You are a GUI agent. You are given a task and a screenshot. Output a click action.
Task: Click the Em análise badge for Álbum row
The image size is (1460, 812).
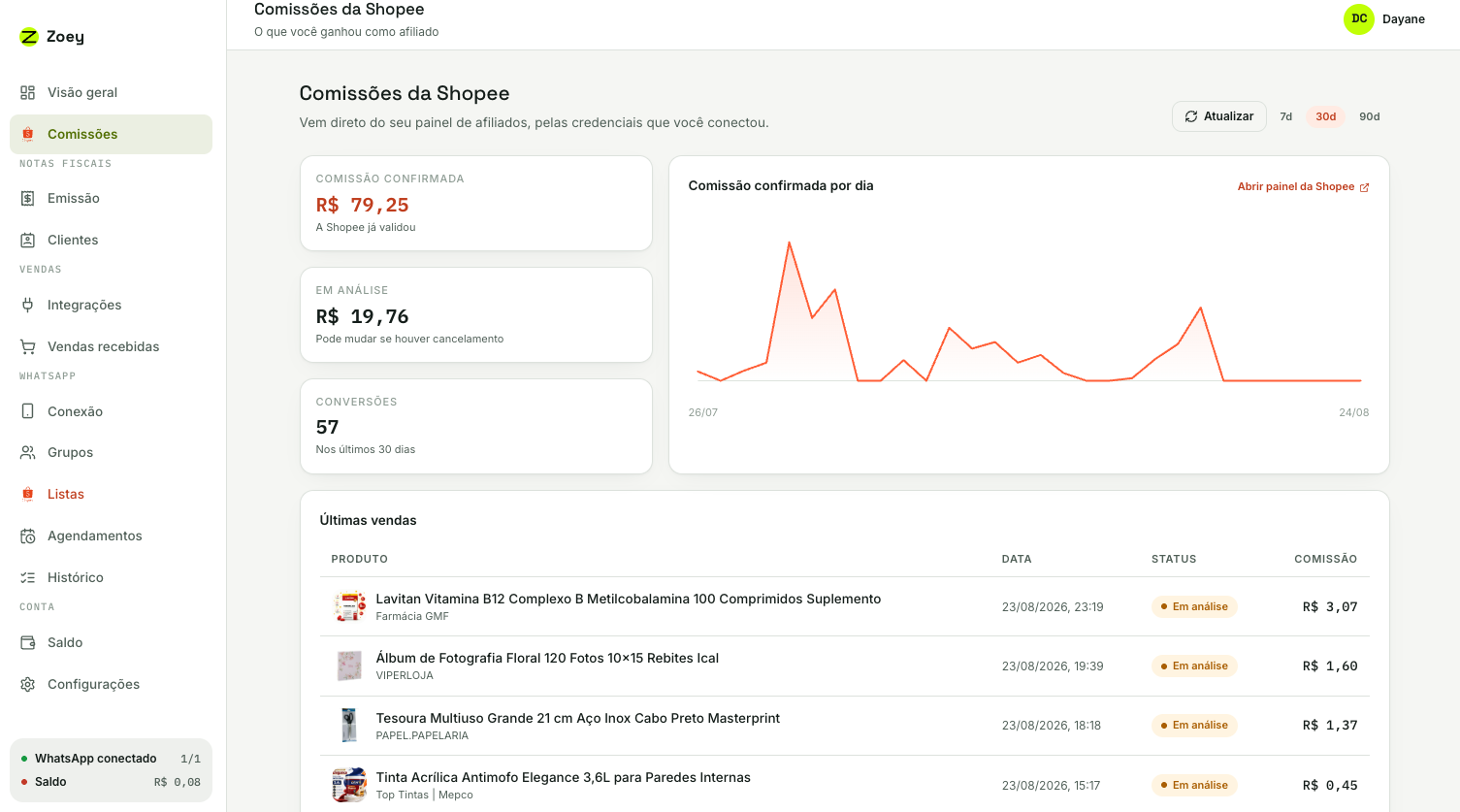pyautogui.click(x=1194, y=666)
